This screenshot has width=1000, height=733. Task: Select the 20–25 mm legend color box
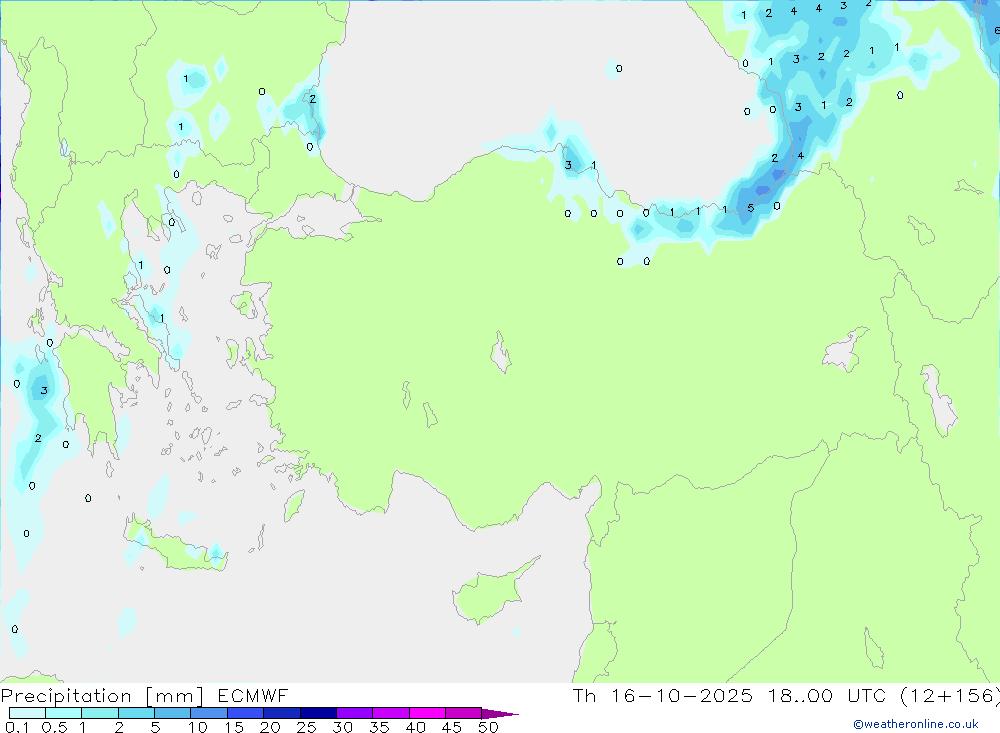282,713
